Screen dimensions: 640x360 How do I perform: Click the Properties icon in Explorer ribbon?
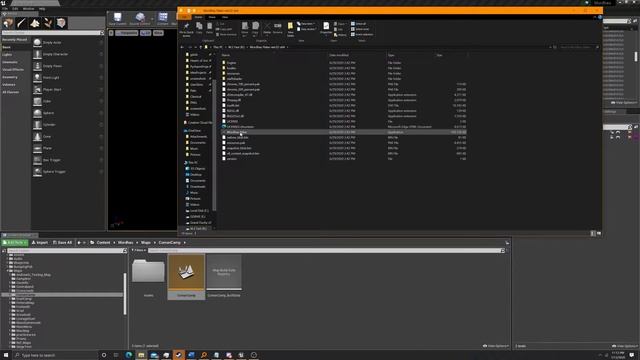point(326,29)
